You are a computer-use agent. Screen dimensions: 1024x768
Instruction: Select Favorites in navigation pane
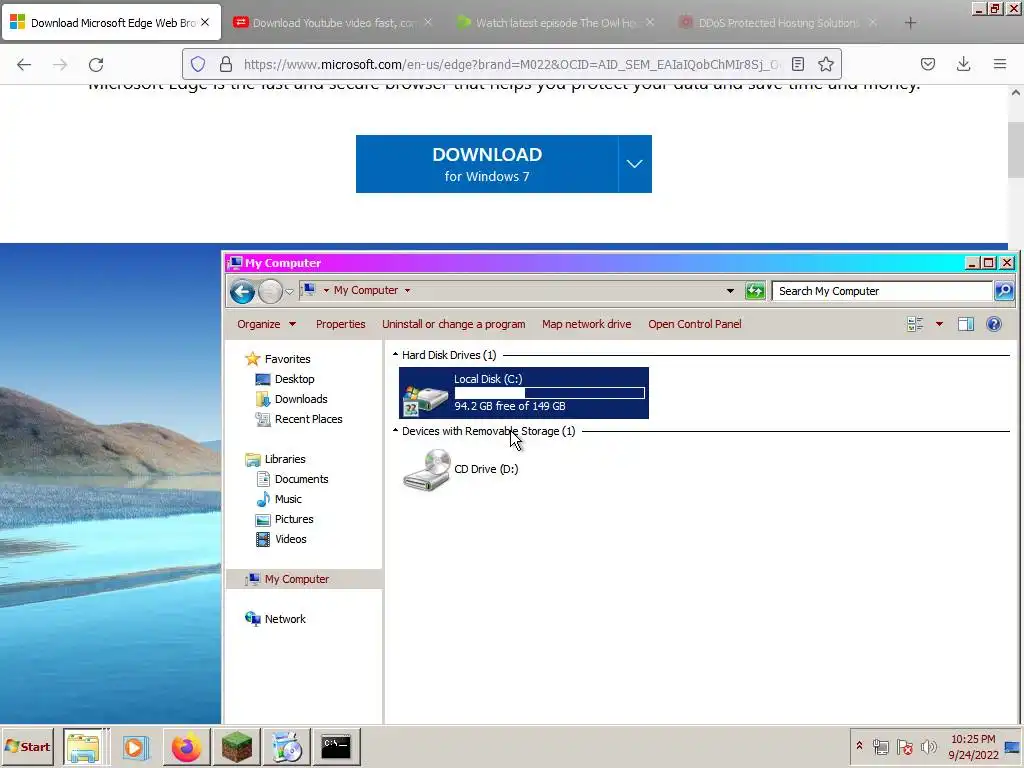pos(287,359)
